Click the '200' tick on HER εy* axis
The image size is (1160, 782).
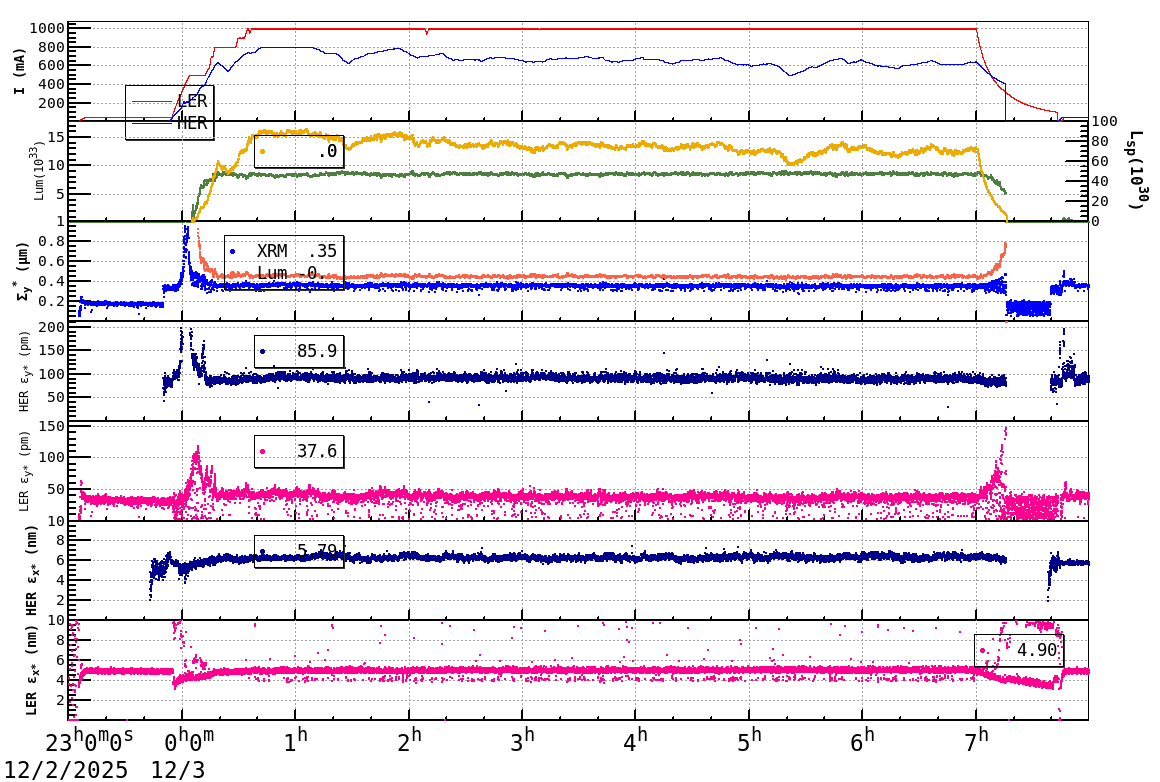tap(52, 327)
